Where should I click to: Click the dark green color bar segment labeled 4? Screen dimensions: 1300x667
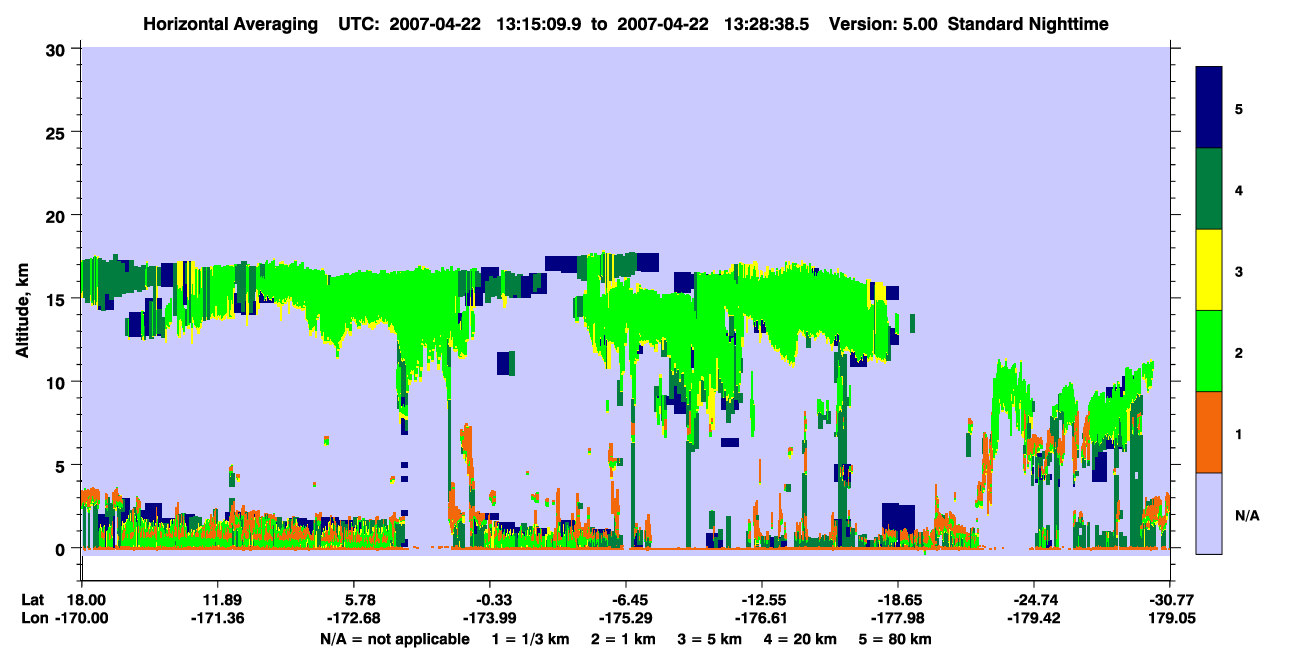pyautogui.click(x=1209, y=188)
